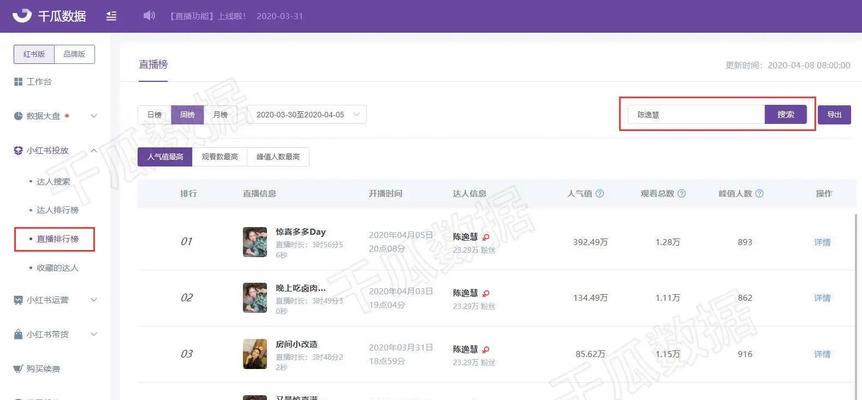
Task: Click the 小红书带货 bag icon
Action: [18, 334]
